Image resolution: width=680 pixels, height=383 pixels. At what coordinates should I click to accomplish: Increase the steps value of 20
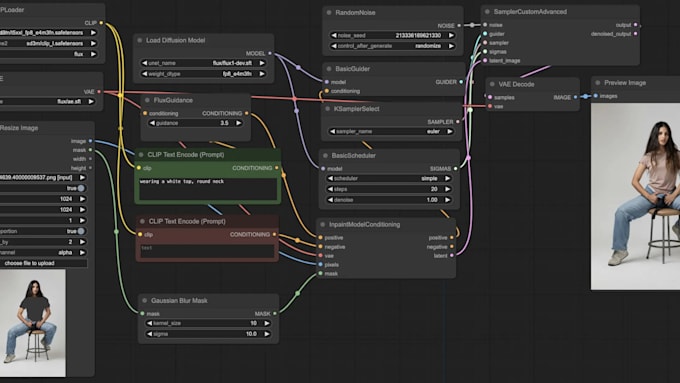click(448, 189)
